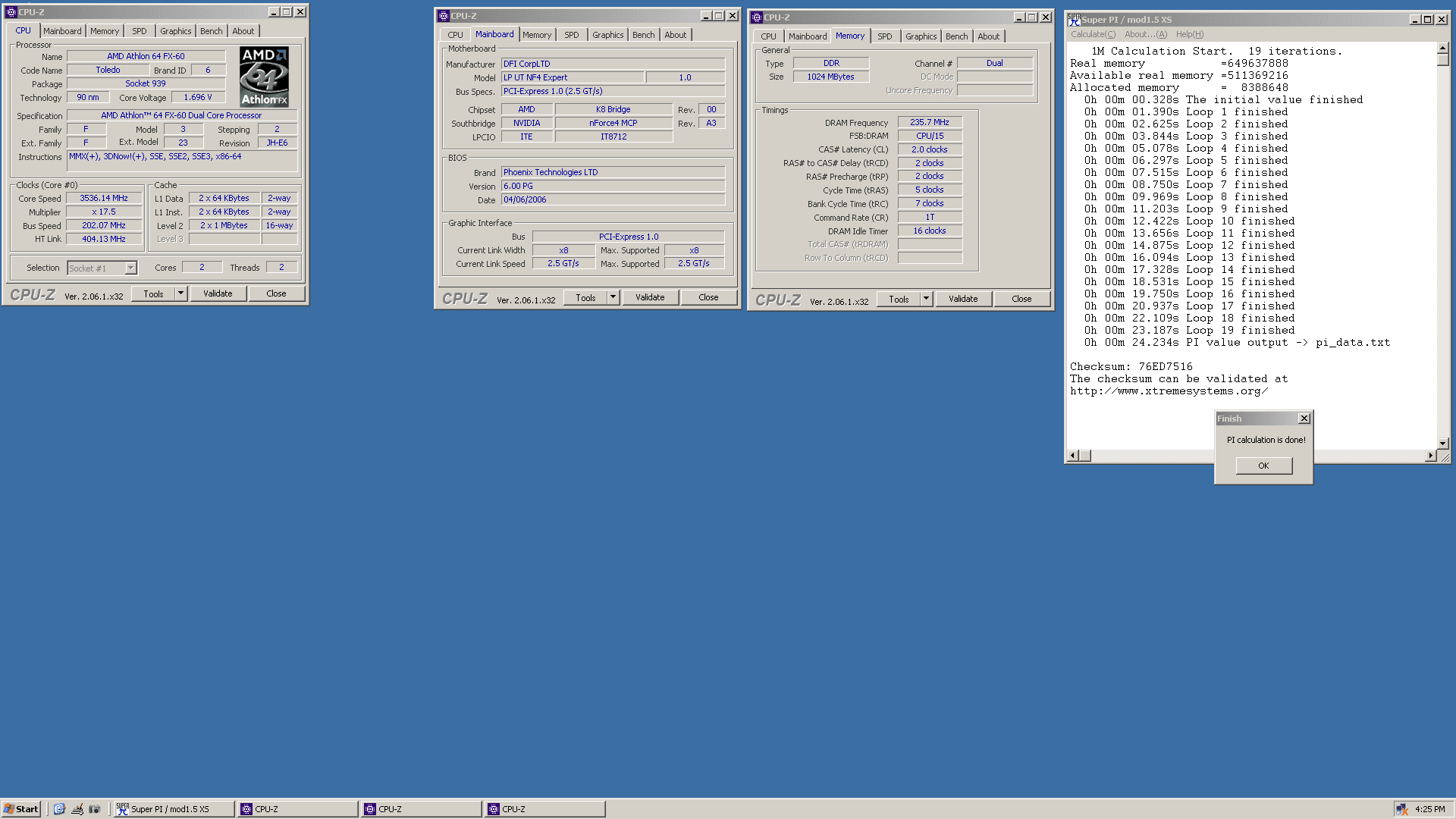Expand the Socket #1 selection combo box

tap(130, 268)
